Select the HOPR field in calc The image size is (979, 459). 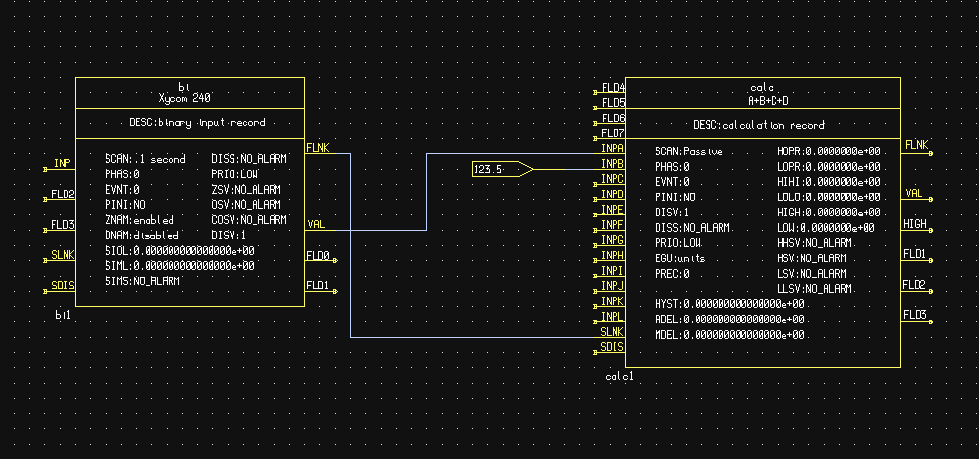829,152
